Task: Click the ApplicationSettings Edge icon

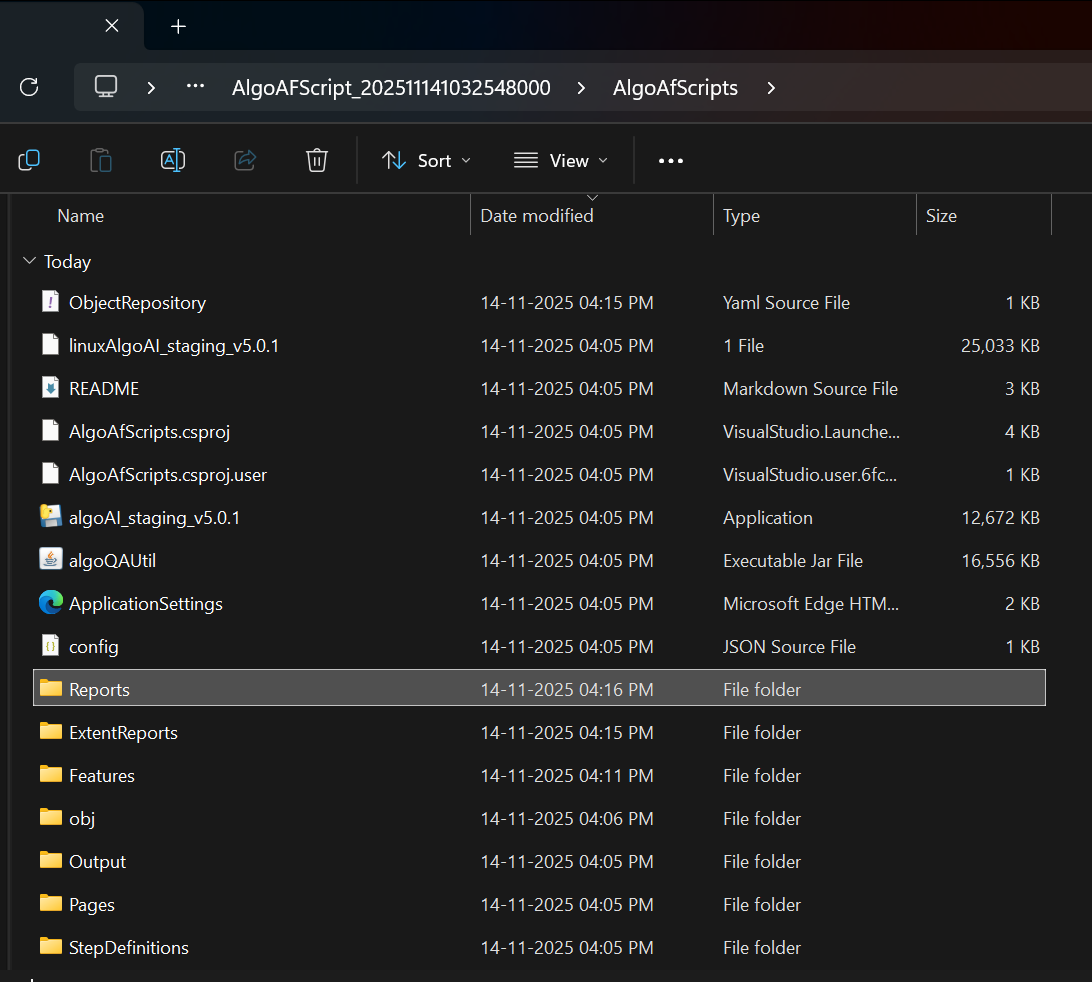Action: click(x=51, y=603)
